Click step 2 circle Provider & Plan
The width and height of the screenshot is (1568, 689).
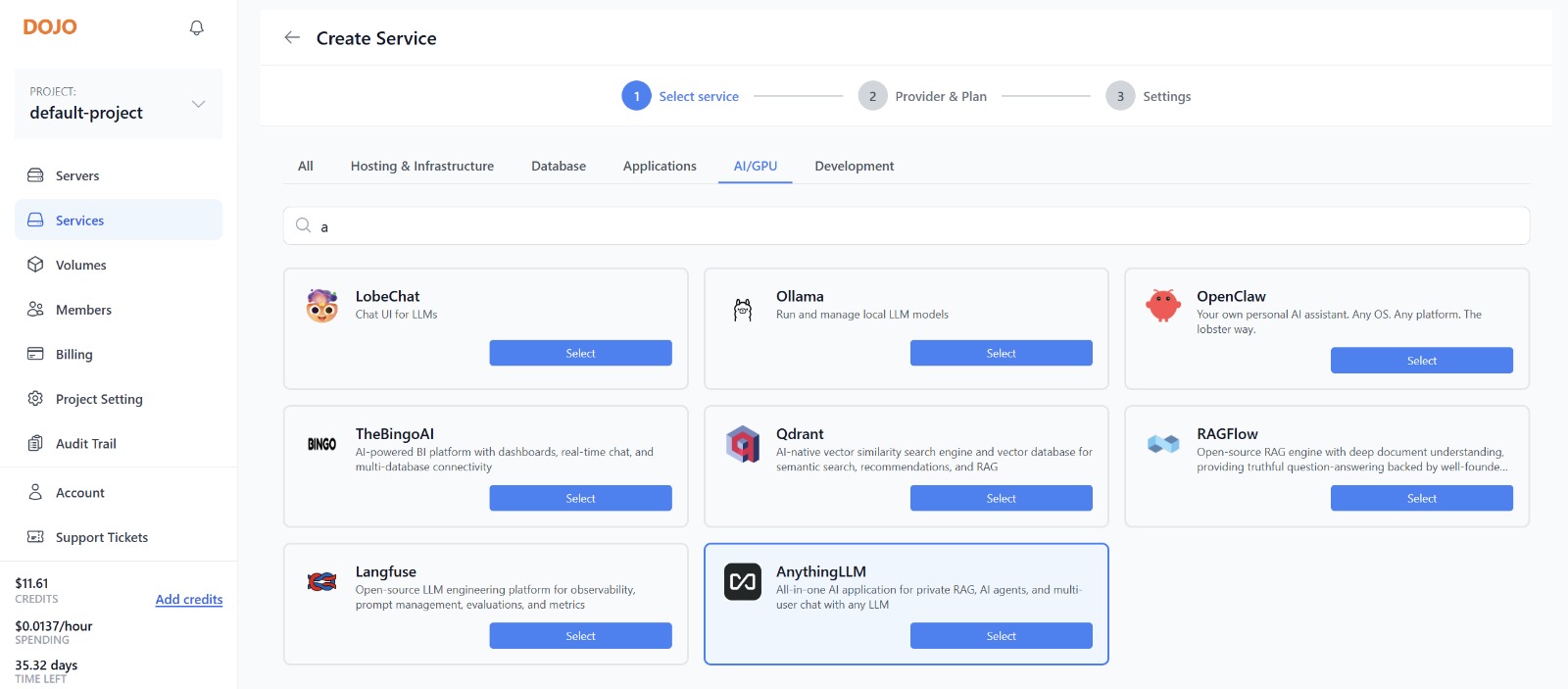point(872,96)
